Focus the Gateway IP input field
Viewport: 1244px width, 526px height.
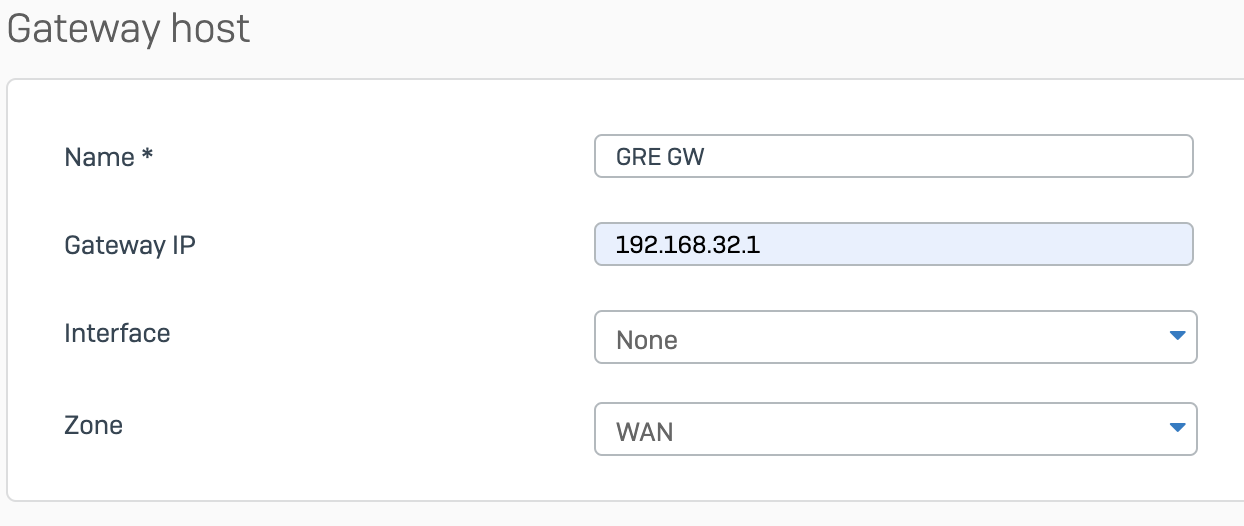pos(893,244)
